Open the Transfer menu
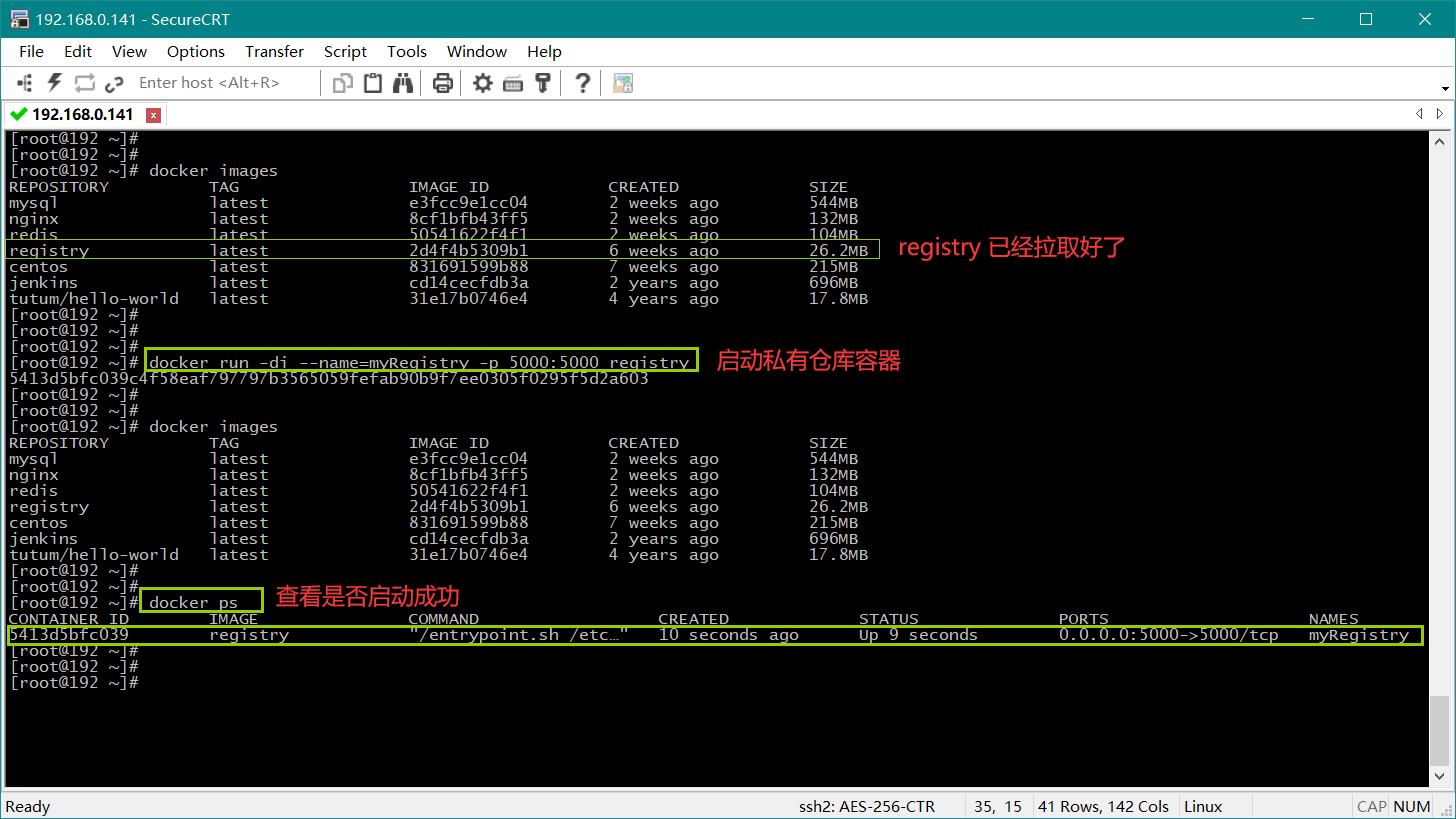1456x819 pixels. coord(274,51)
